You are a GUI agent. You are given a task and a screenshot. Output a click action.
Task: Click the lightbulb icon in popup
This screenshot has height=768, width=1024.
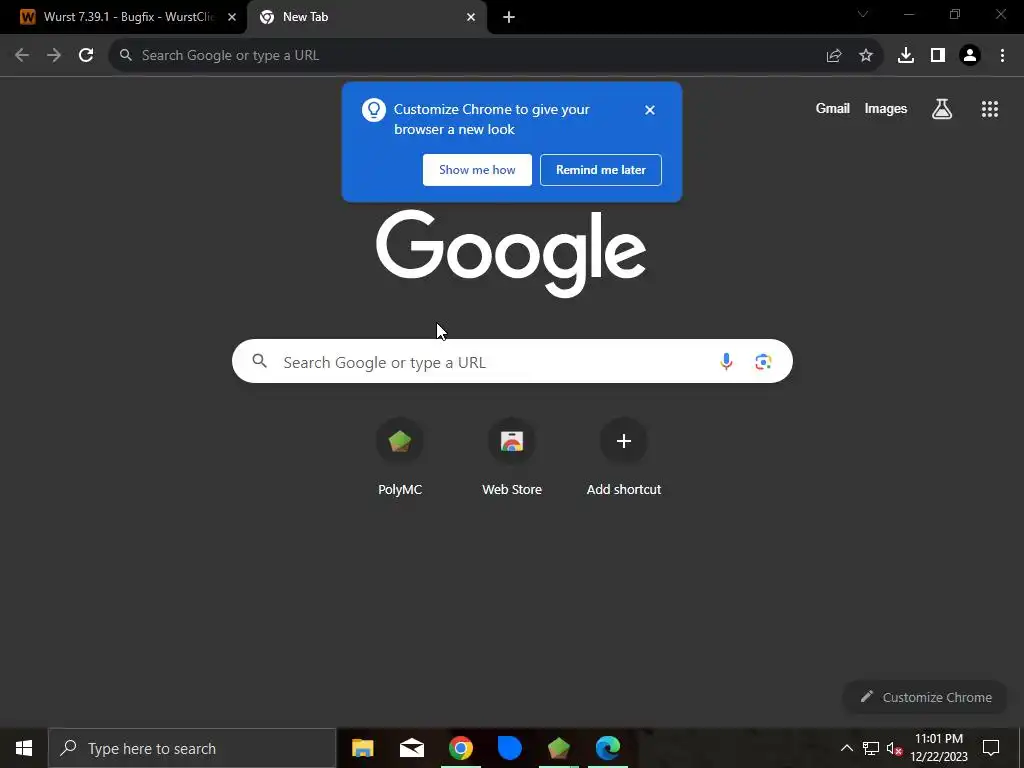click(374, 110)
